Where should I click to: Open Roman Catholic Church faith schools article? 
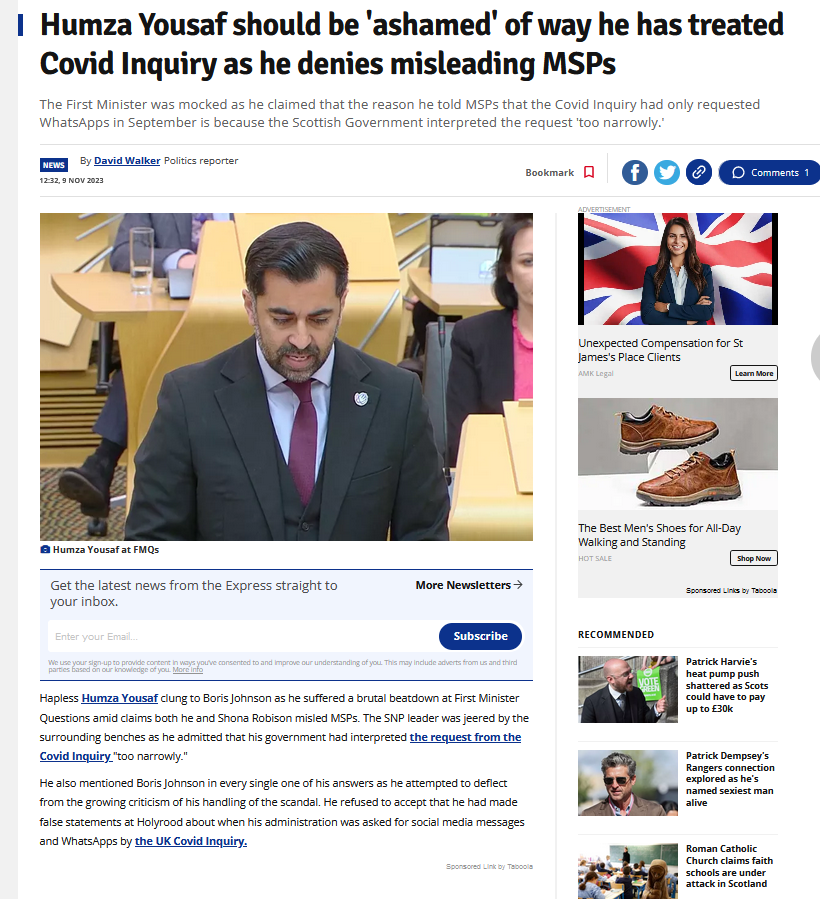[729, 866]
